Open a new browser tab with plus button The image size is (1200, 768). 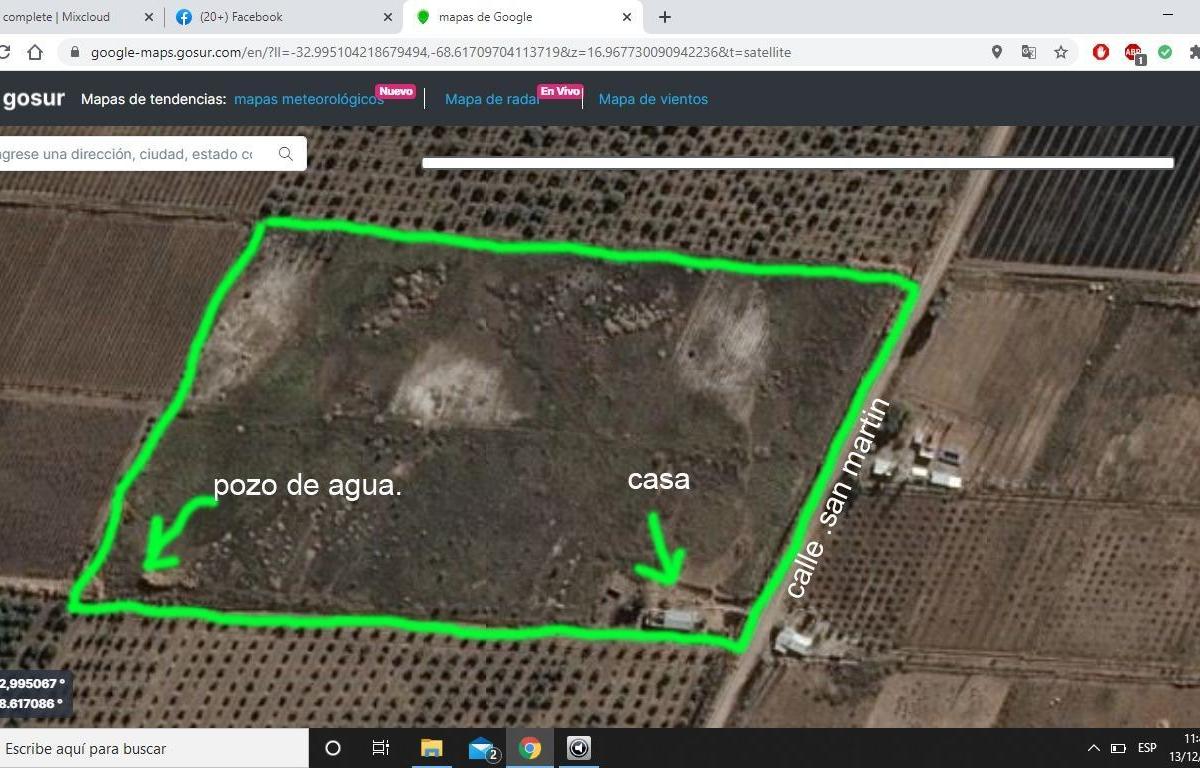pyautogui.click(x=665, y=17)
